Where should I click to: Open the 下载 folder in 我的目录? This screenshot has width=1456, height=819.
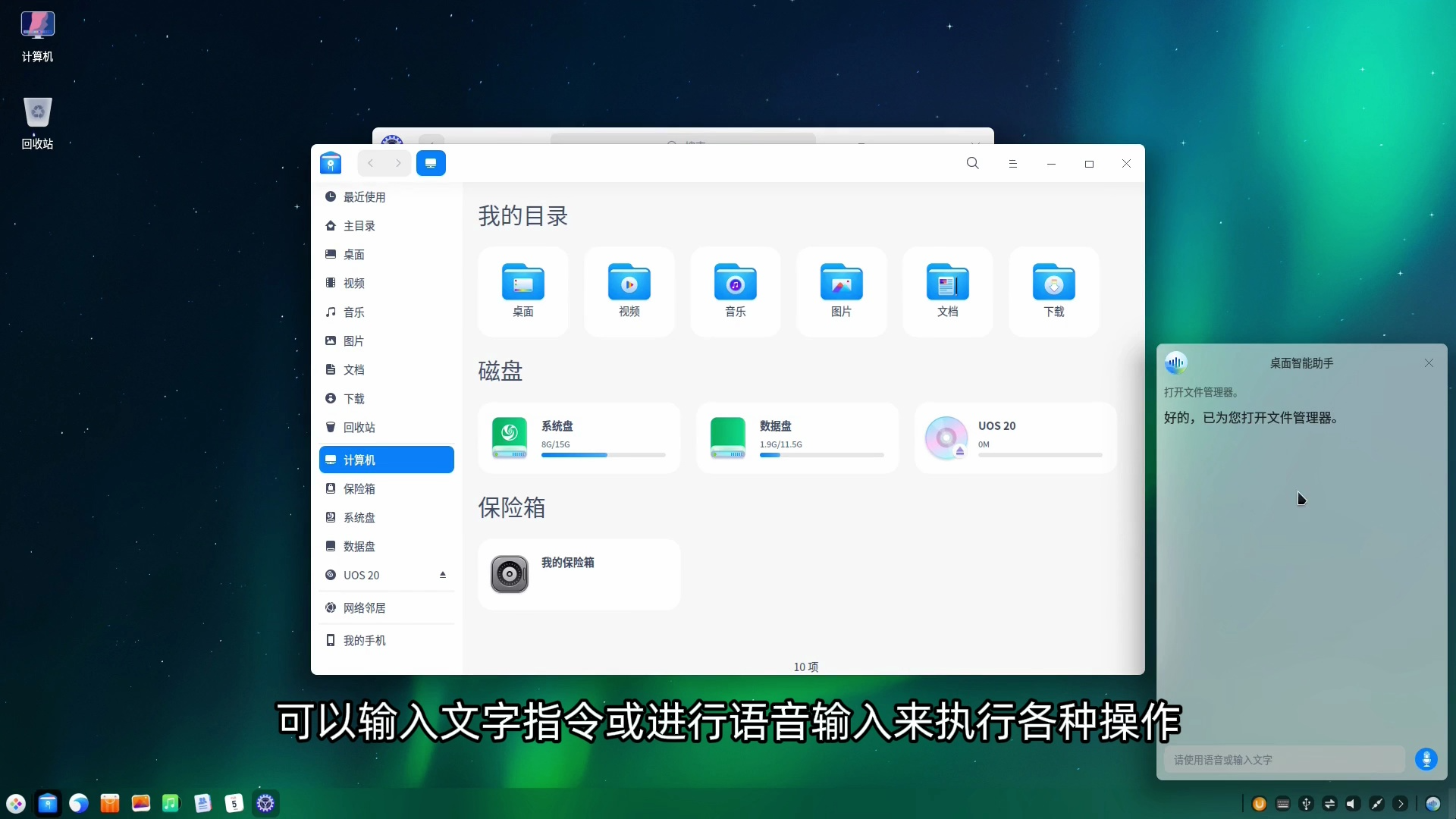point(1053,291)
